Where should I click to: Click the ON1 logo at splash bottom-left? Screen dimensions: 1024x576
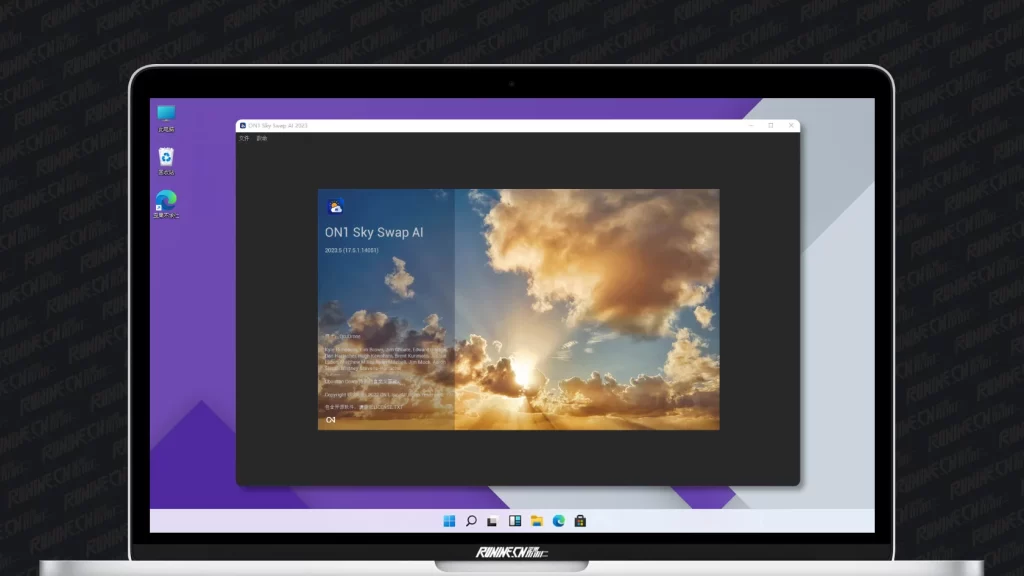pos(331,421)
